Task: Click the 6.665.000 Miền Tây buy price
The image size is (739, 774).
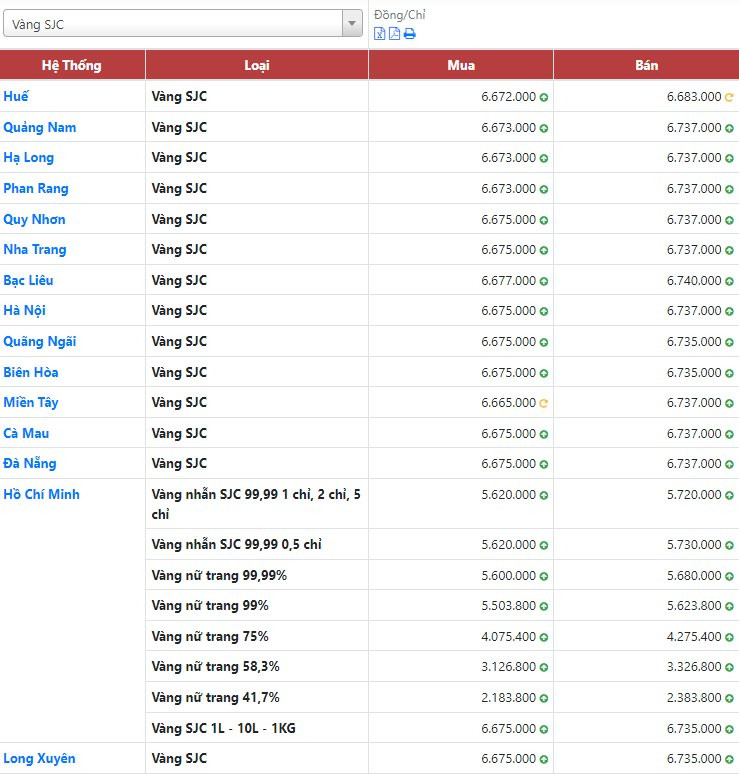Action: (508, 403)
